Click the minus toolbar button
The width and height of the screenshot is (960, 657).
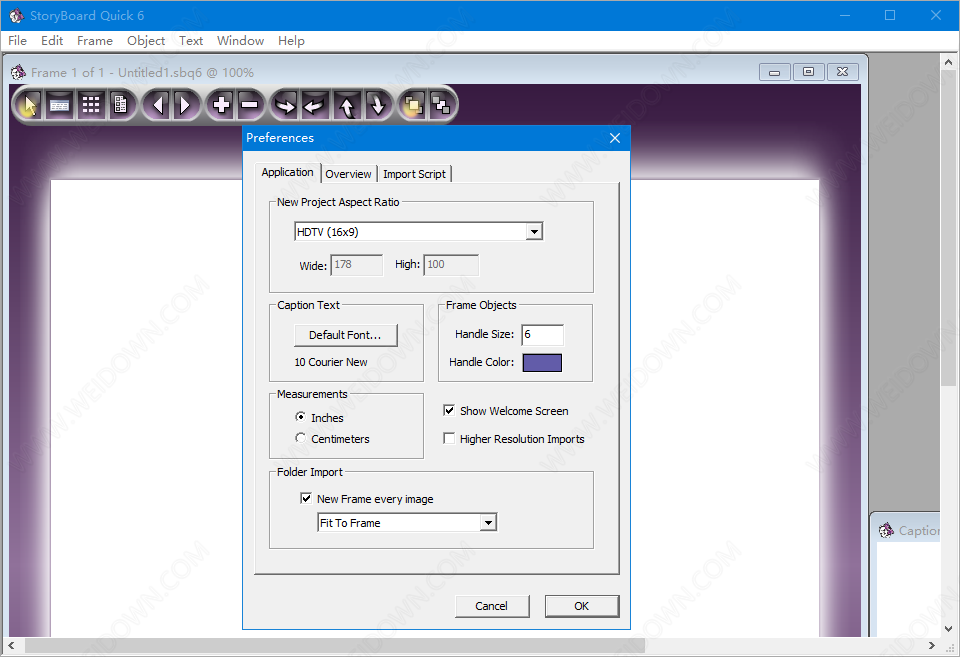pyautogui.click(x=249, y=104)
